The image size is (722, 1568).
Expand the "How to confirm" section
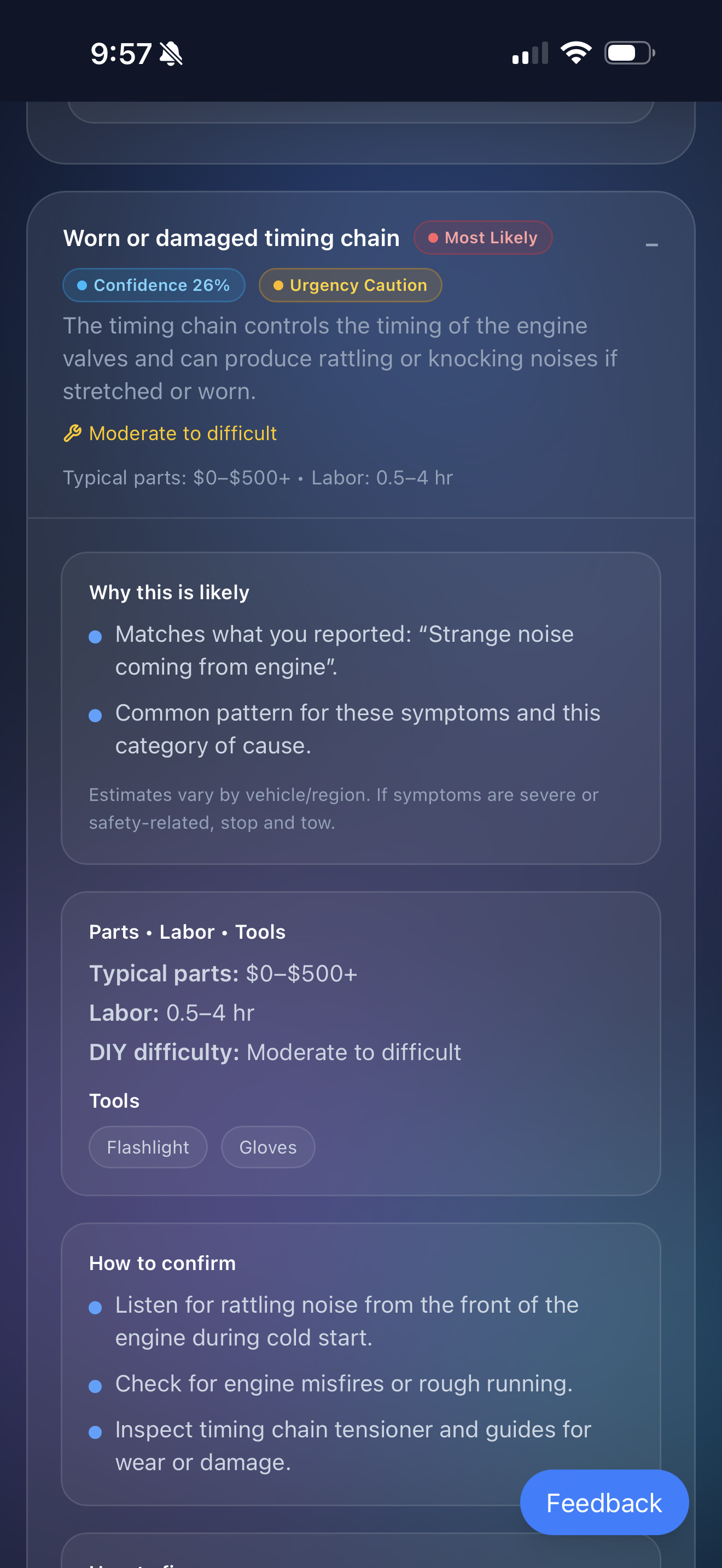coord(162,1263)
